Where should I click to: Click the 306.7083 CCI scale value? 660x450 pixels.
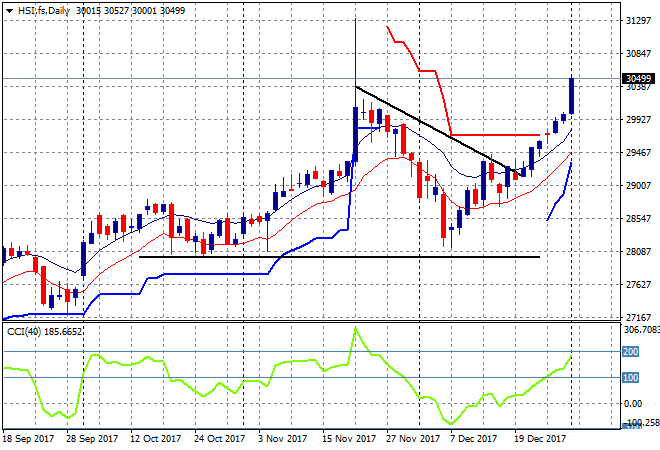[x=641, y=330]
